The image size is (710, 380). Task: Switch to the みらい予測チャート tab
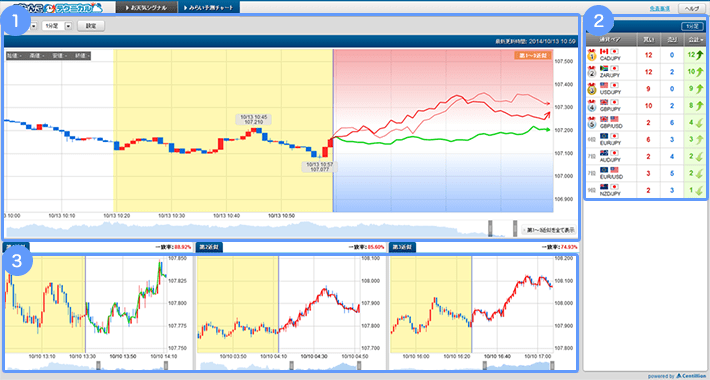click(209, 7)
